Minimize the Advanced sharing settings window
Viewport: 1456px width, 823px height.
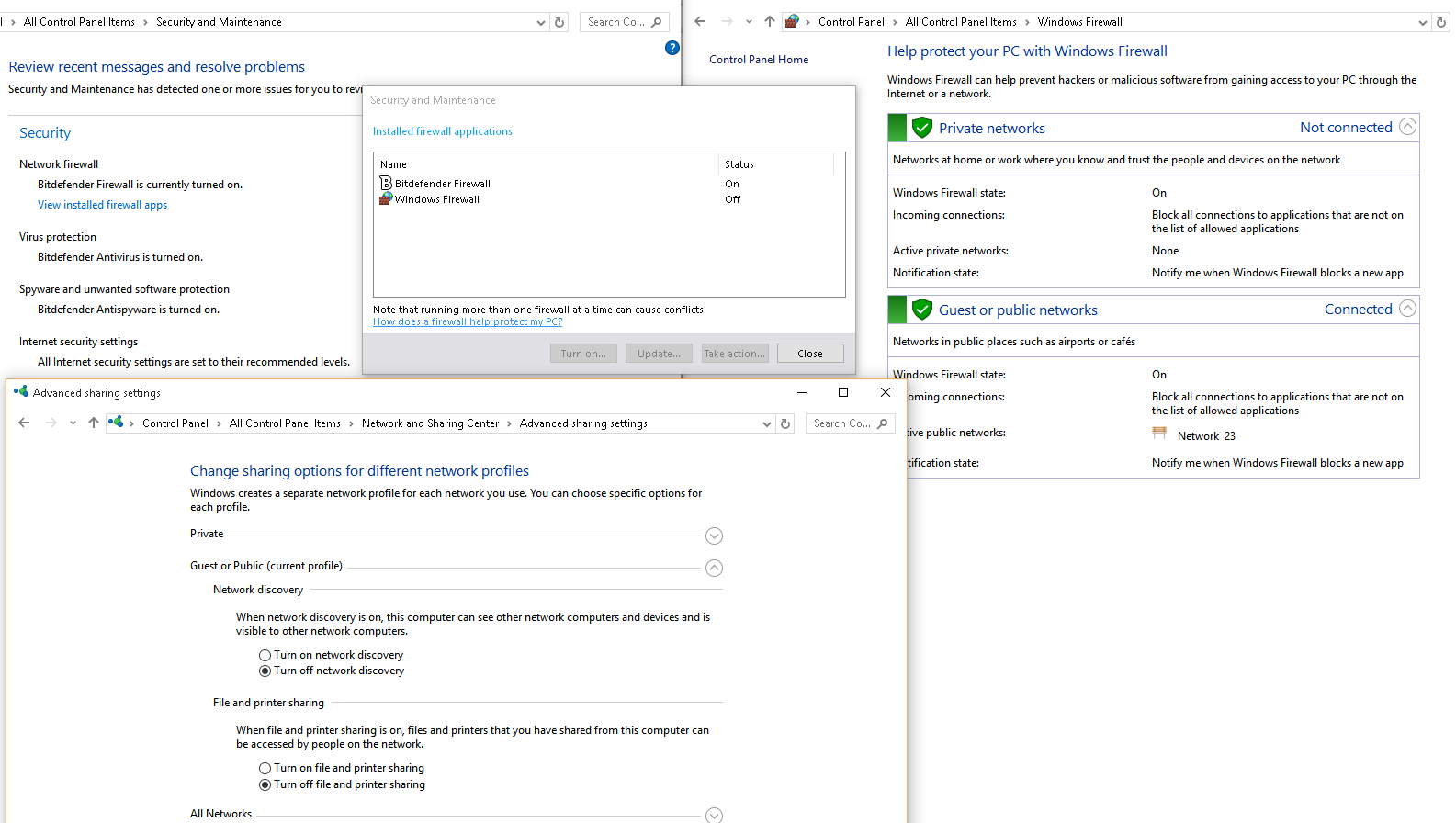pos(802,392)
